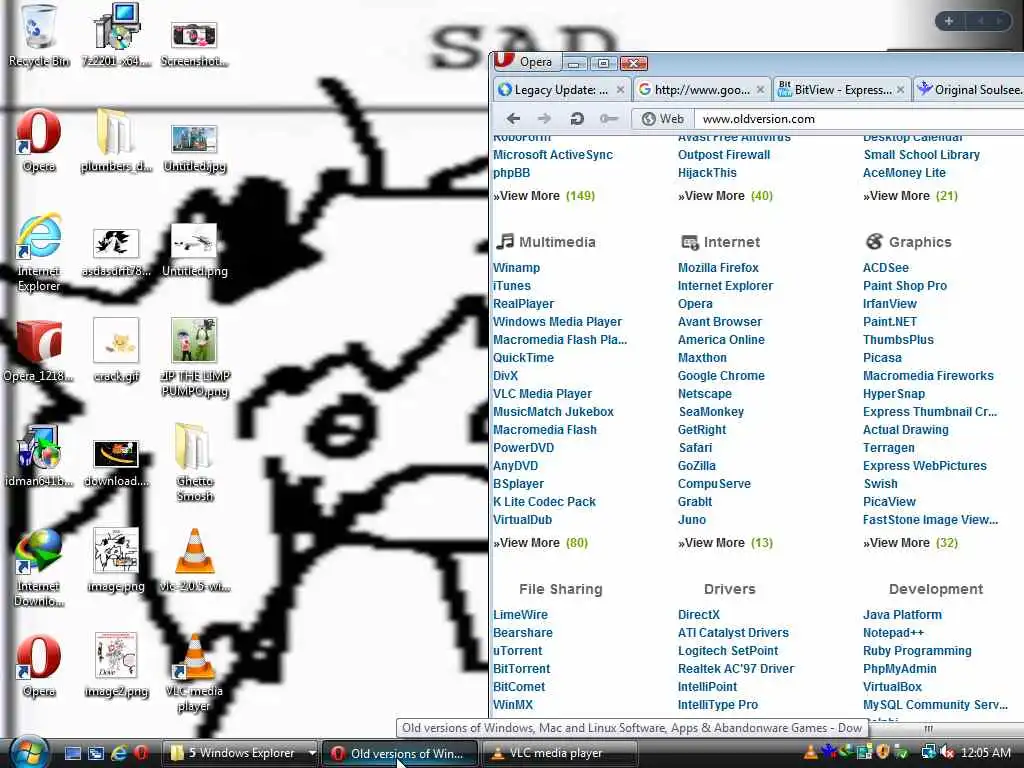The image size is (1024, 768).
Task: Switch to Old versions of Win taskbar button
Action: 400,753
